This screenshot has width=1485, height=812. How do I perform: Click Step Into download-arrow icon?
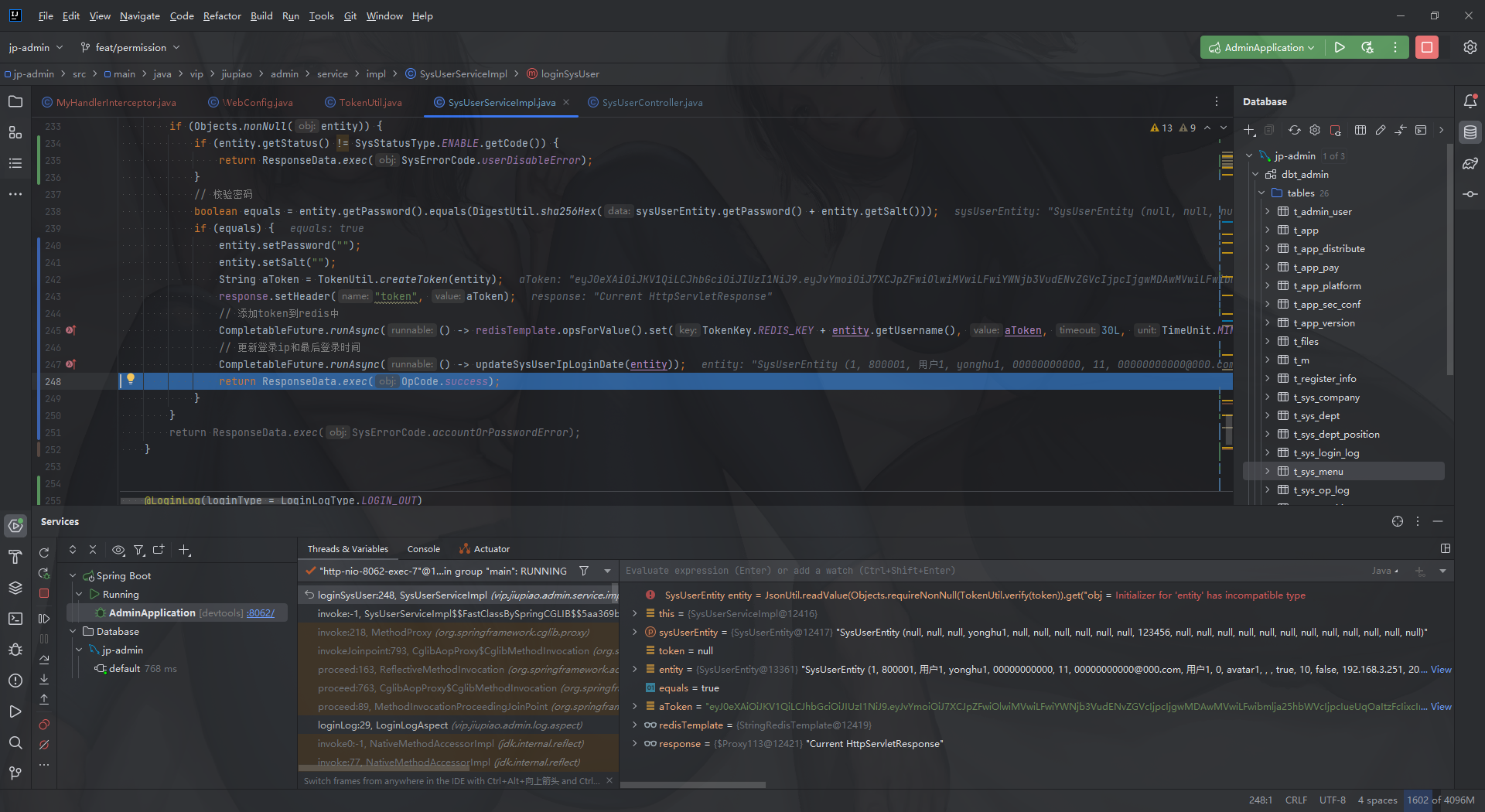44,679
